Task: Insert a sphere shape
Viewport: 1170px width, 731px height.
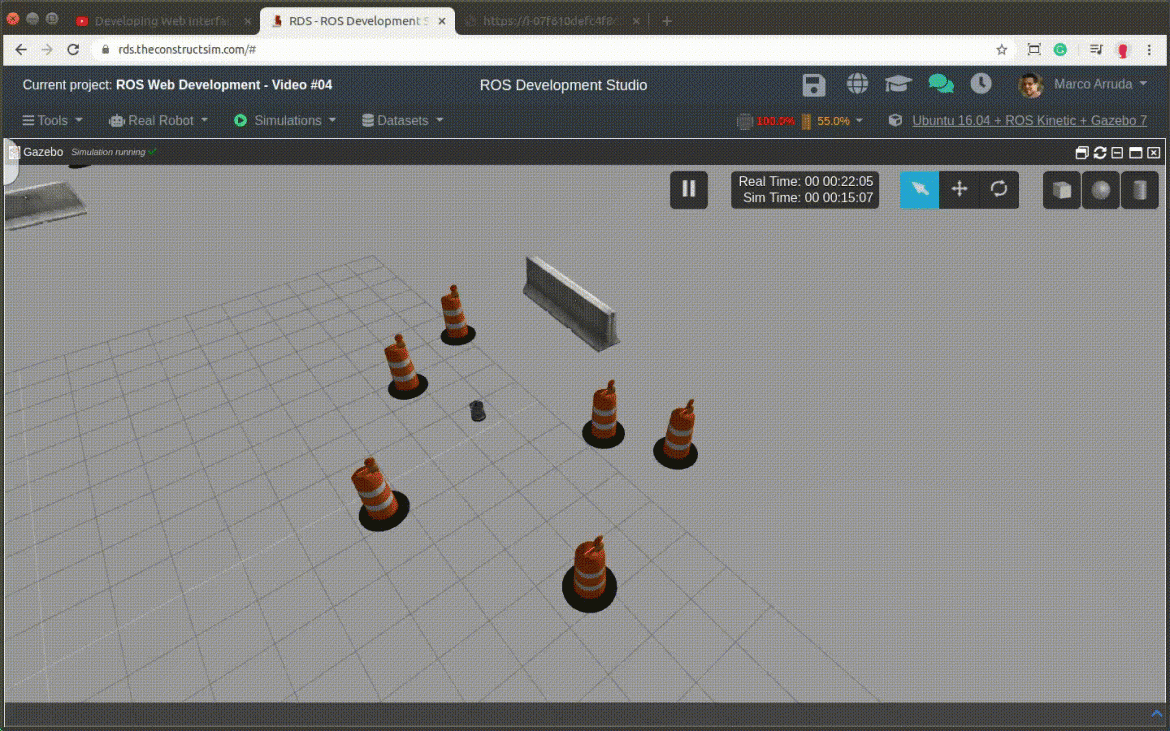Action: tap(1101, 189)
